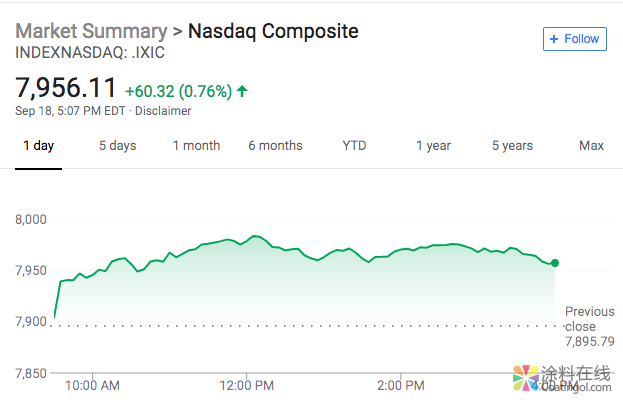Click the Nasdaq Composite title

click(275, 31)
